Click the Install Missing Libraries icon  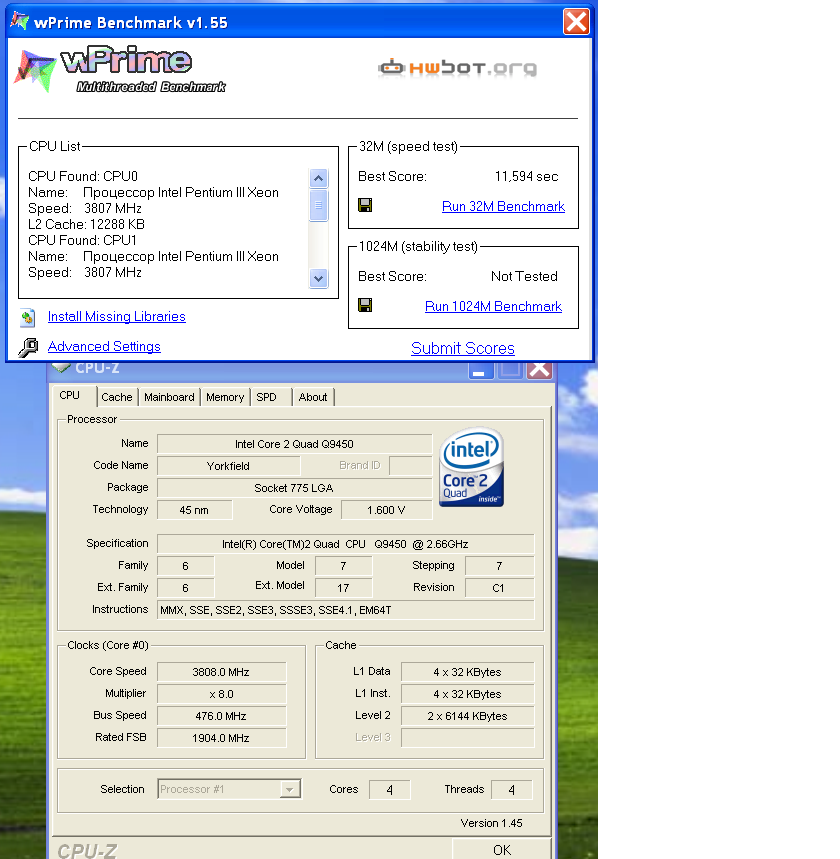coord(27,317)
